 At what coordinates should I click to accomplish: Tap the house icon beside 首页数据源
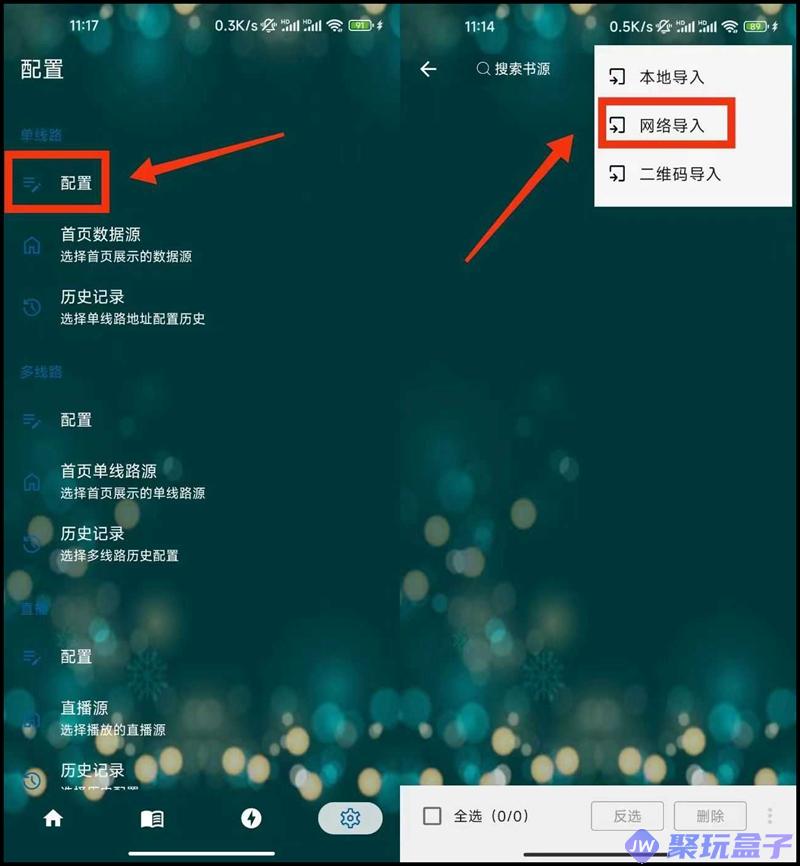click(32, 245)
